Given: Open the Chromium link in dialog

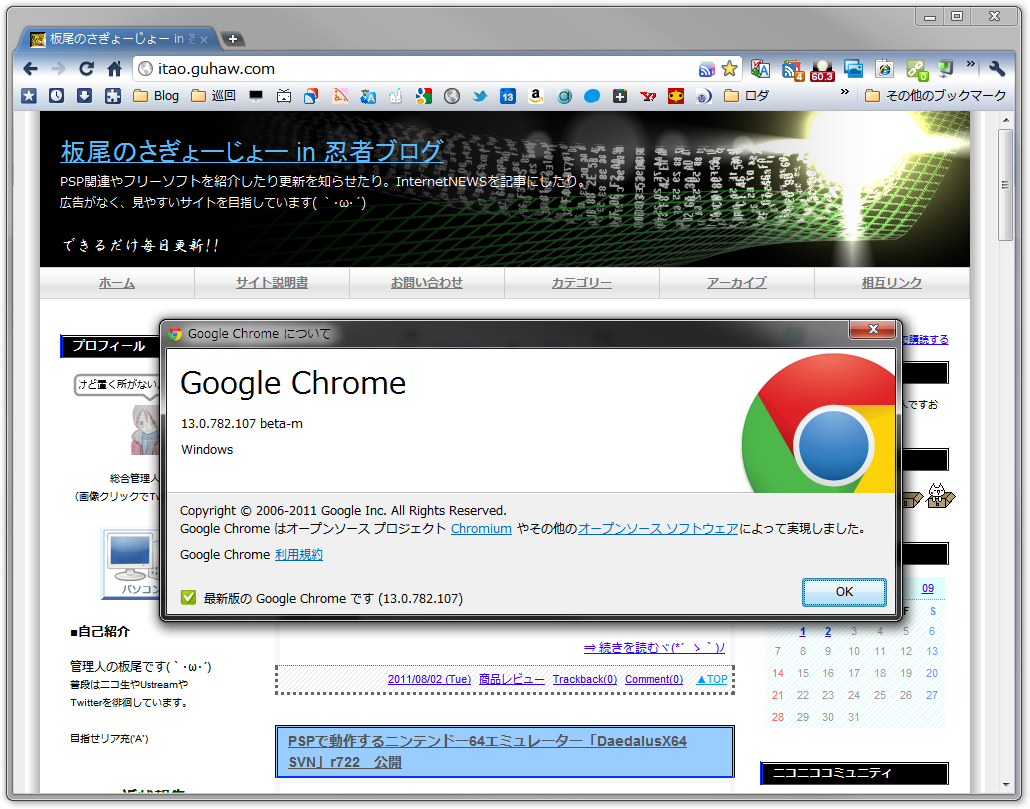Looking at the screenshot, I should (x=481, y=529).
